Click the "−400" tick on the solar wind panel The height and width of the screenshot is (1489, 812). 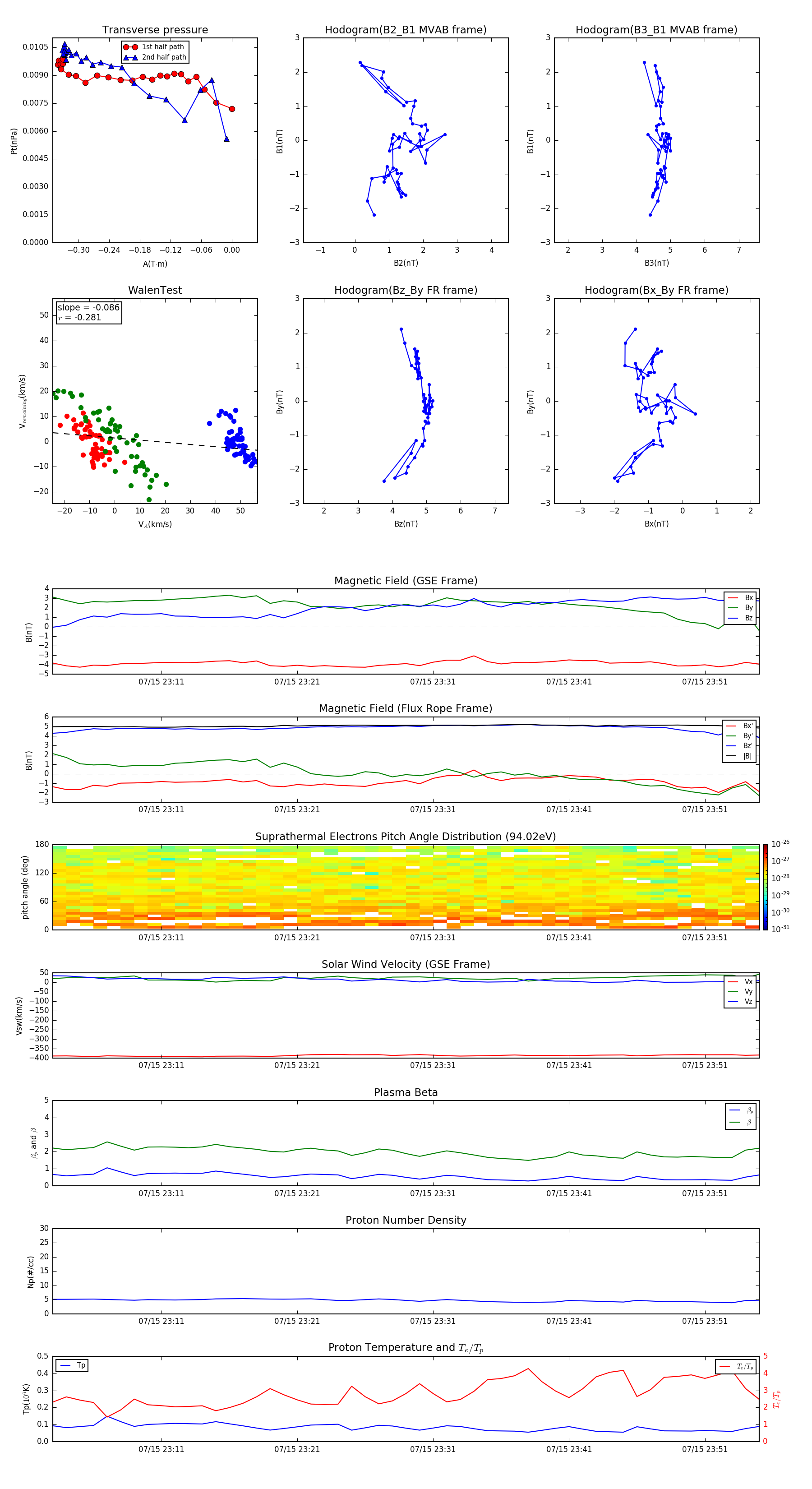(39, 1058)
